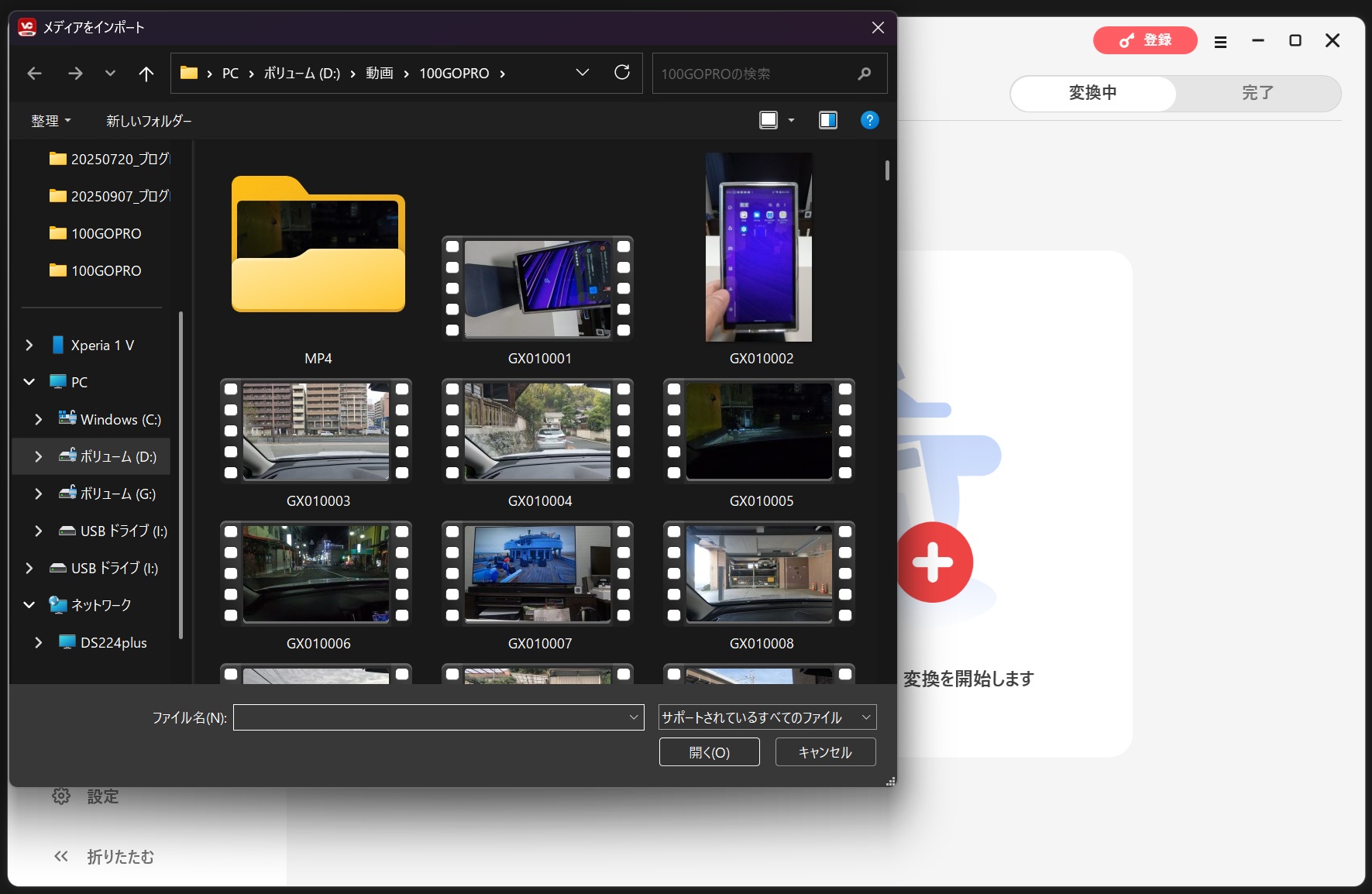Click the refresh icon in address bar
This screenshot has width=1372, height=894.
(621, 73)
